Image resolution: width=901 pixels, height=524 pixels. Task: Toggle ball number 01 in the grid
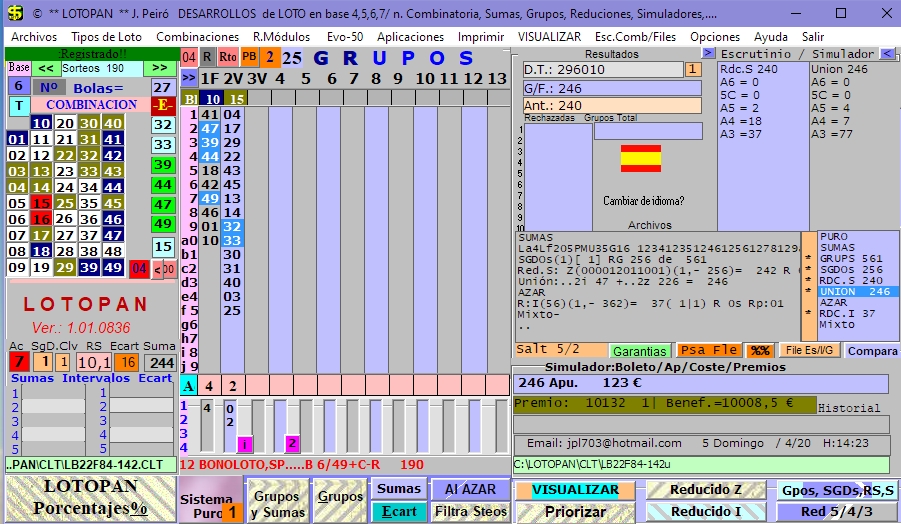tap(17, 139)
